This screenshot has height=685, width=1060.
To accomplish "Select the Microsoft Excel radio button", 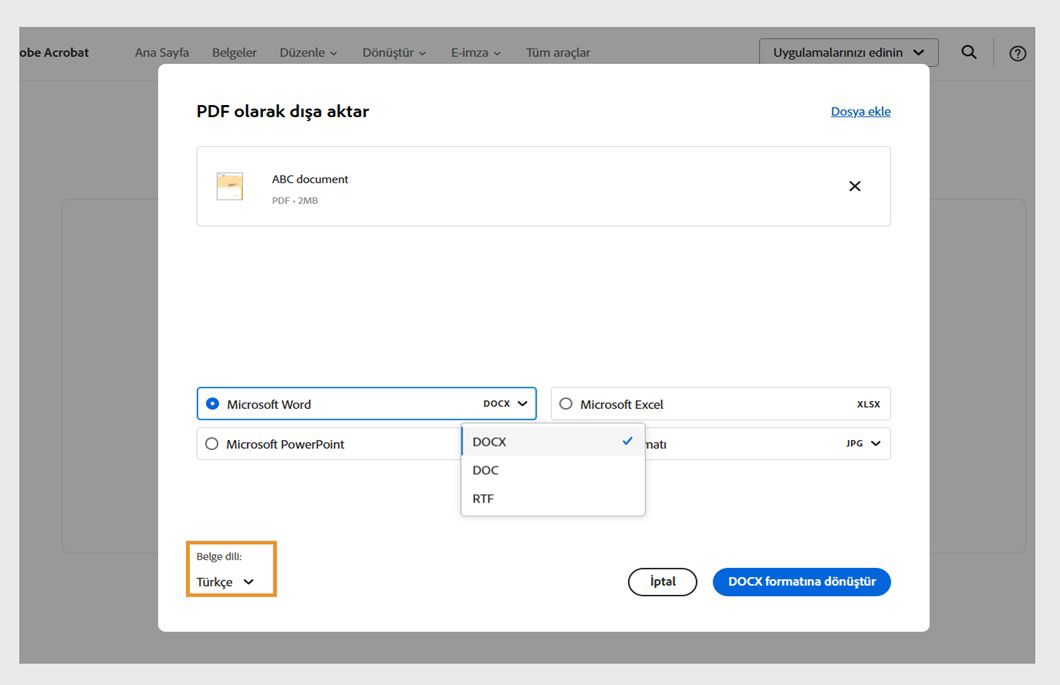I will 566,404.
